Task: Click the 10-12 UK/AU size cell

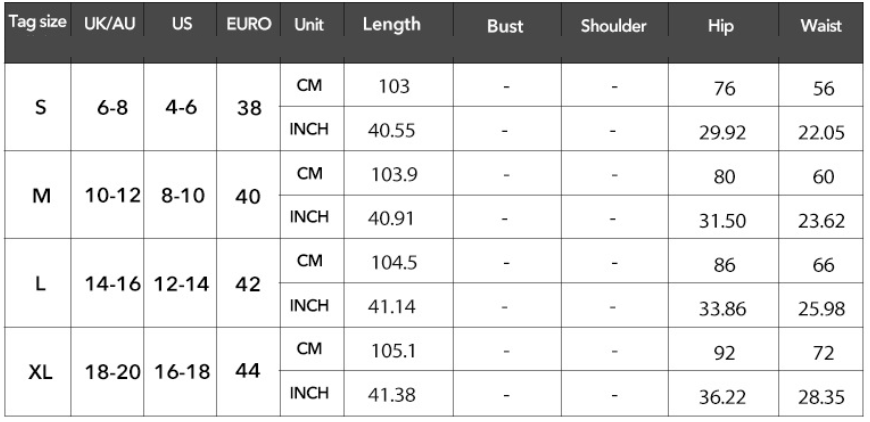Action: [113, 196]
